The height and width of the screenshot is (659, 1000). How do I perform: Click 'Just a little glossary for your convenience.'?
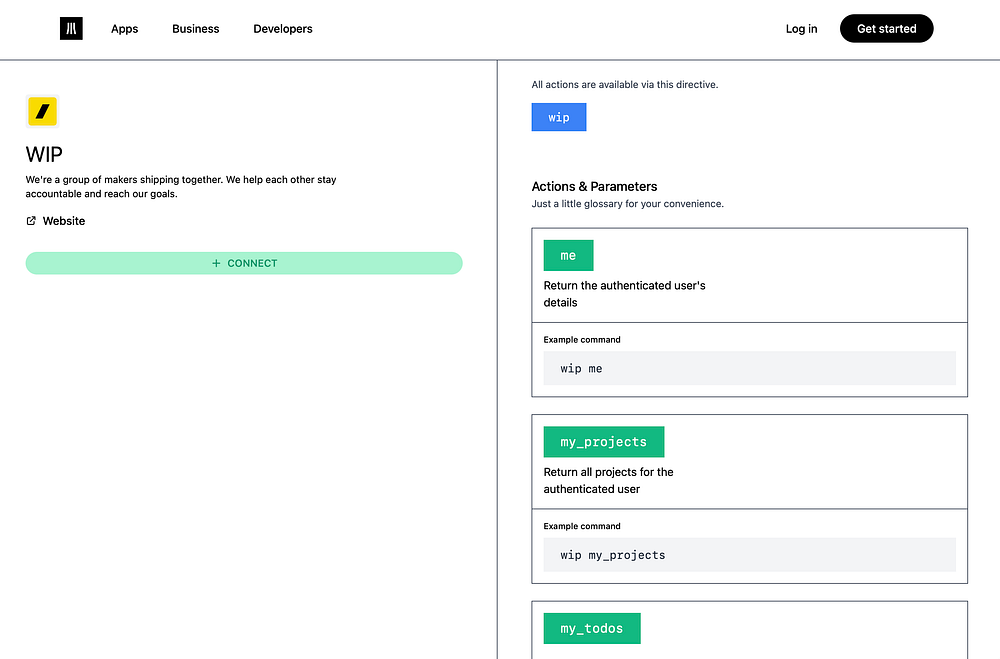[628, 204]
